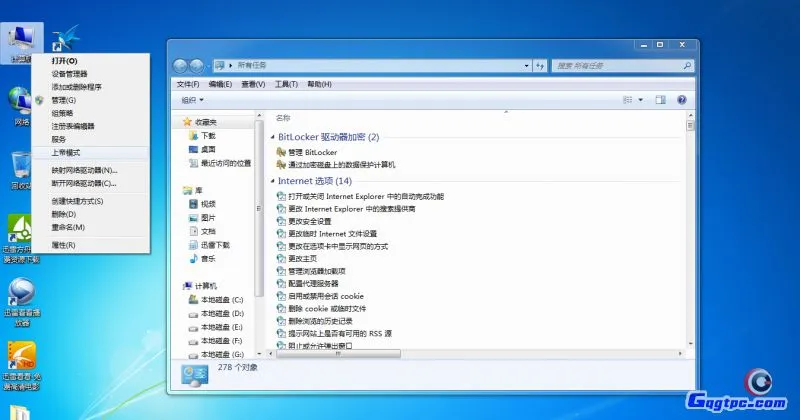Choose 断开网络驱动器(C)... from context menu
Viewport: 800px width, 420px height.
(91, 183)
